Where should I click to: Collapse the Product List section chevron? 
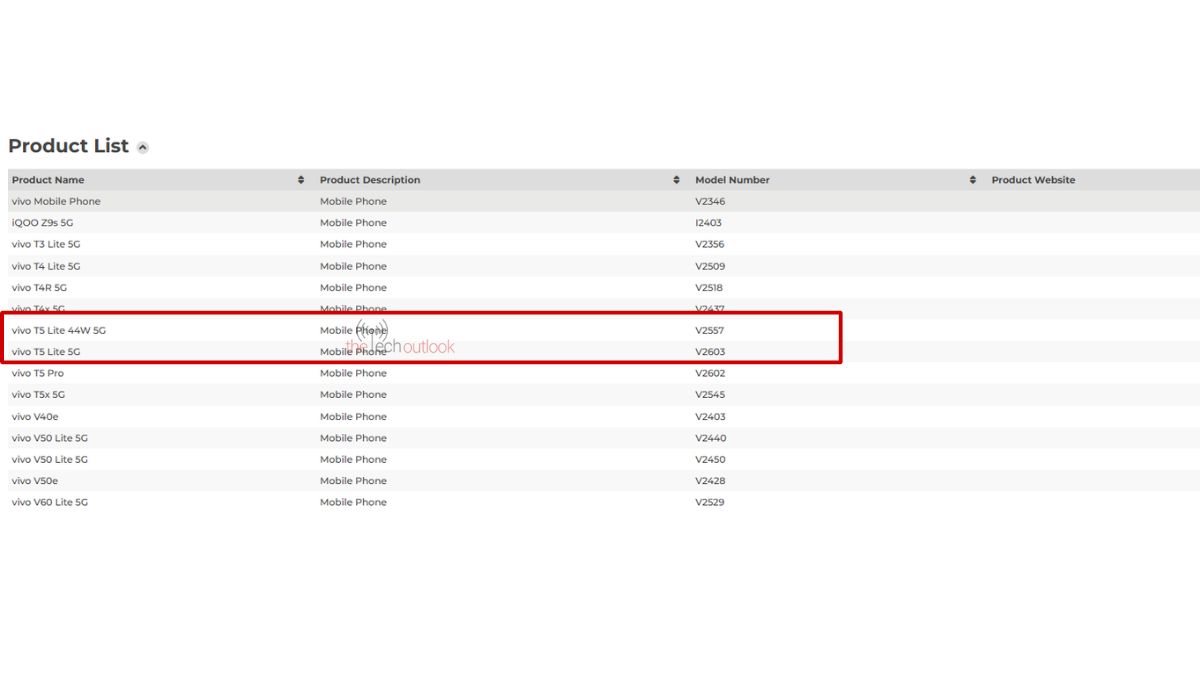143,148
